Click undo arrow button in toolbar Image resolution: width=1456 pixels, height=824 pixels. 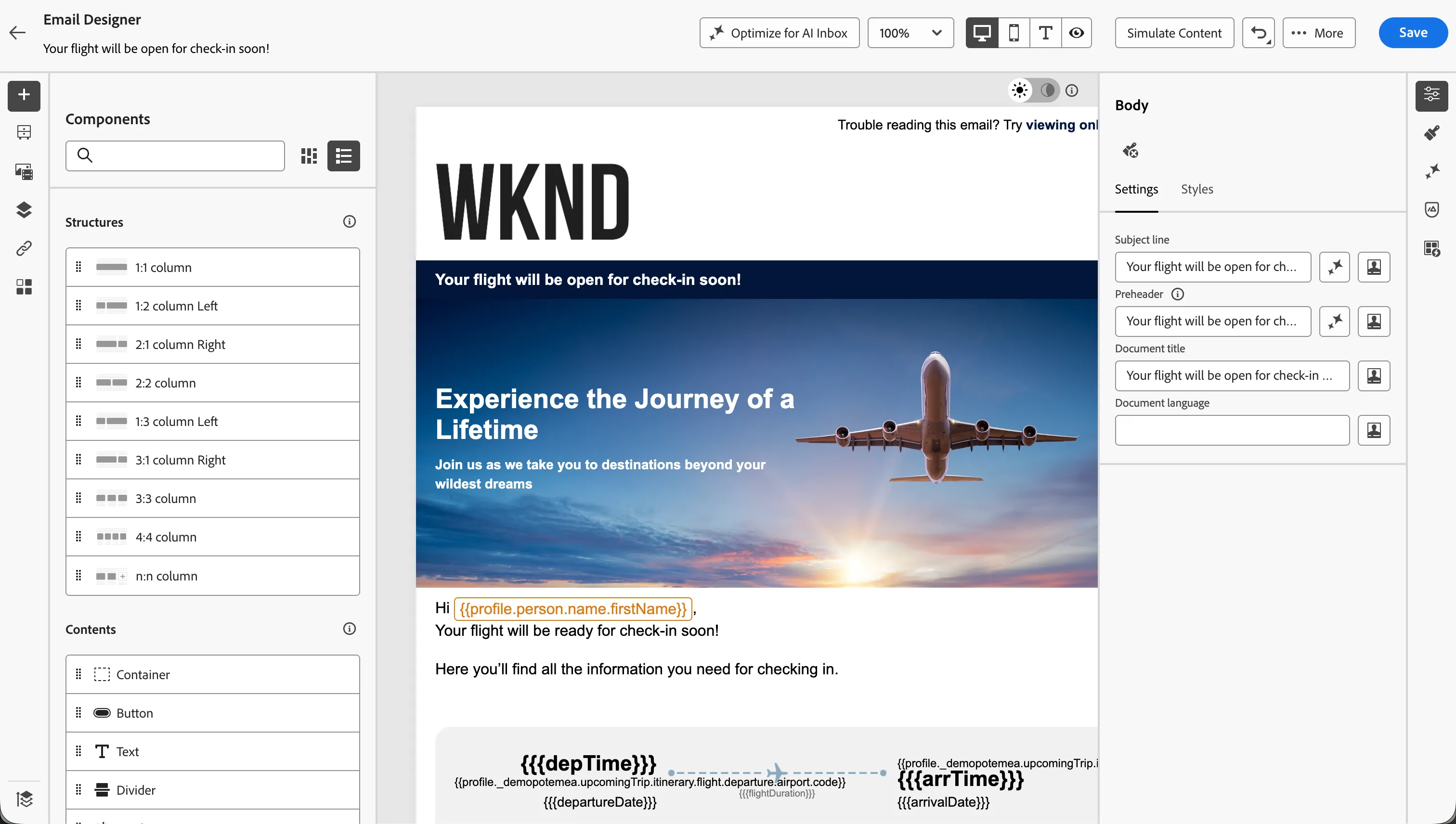1259,33
